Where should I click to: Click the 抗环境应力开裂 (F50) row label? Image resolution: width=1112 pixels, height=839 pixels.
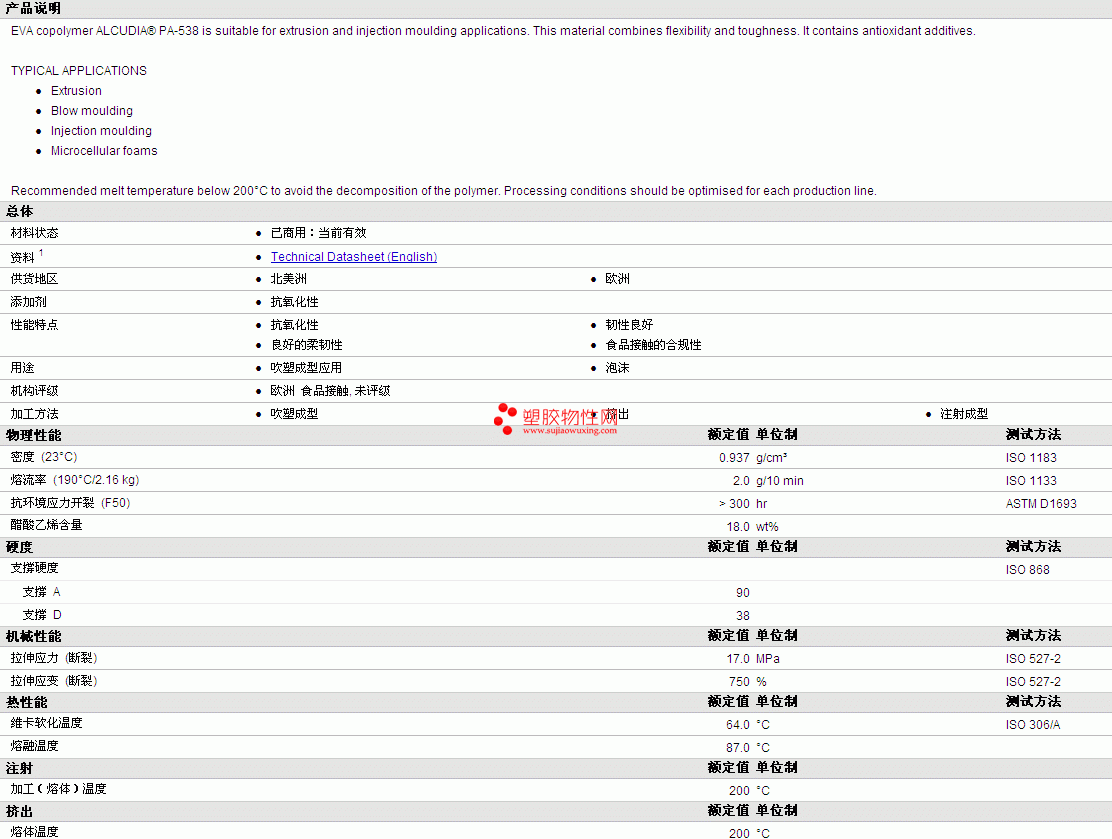pos(70,503)
